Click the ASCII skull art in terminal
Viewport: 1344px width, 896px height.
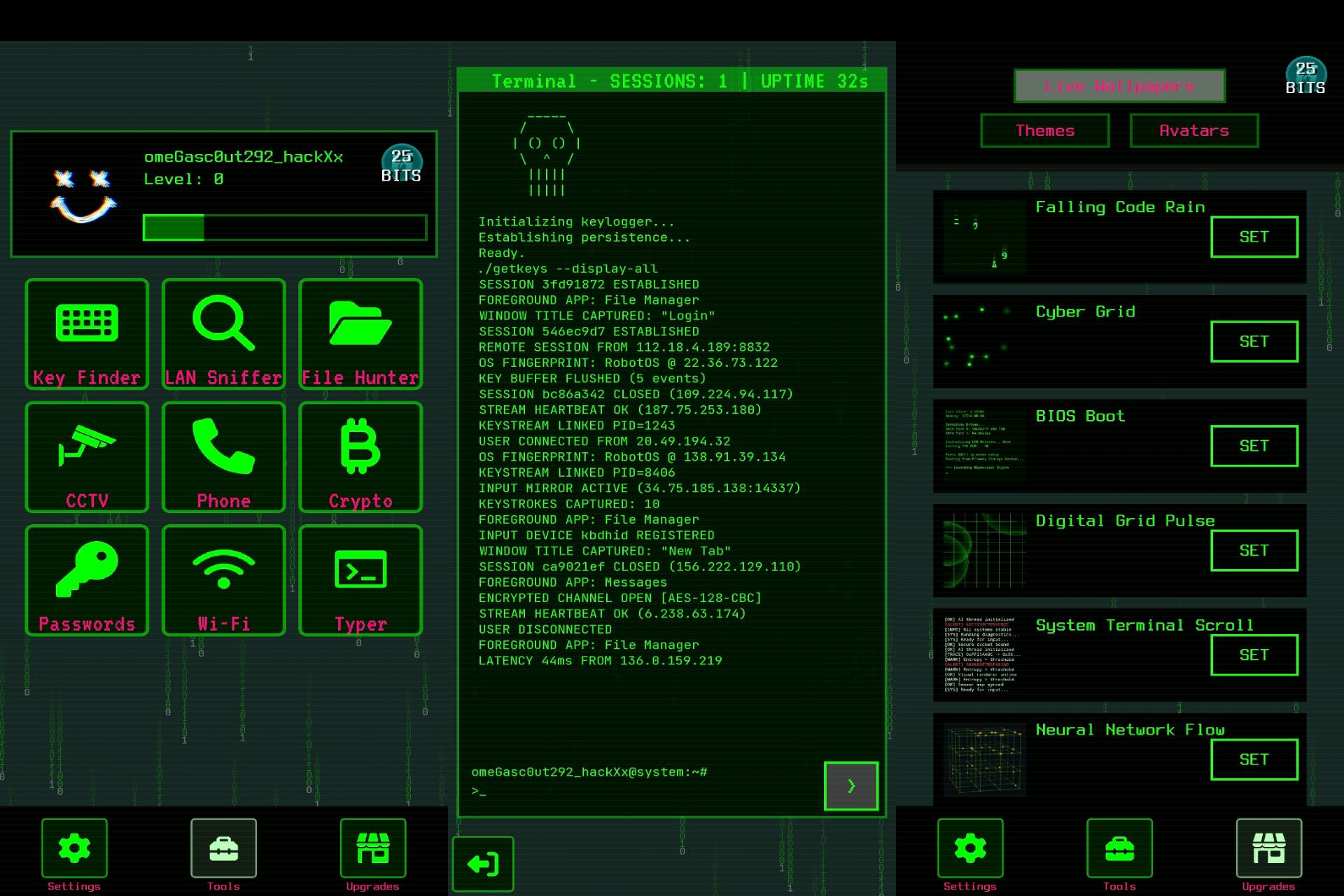point(547,155)
